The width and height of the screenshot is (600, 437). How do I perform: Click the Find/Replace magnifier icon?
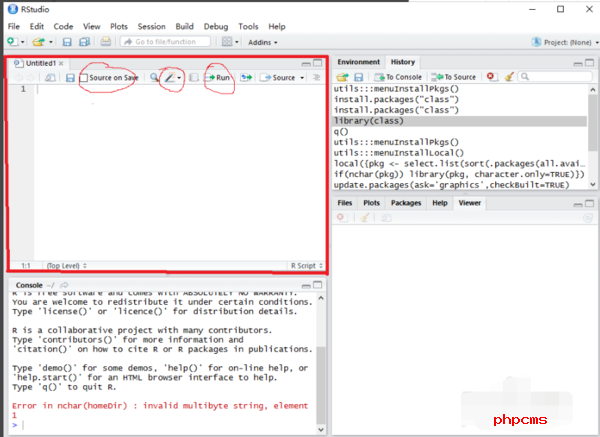(x=154, y=78)
